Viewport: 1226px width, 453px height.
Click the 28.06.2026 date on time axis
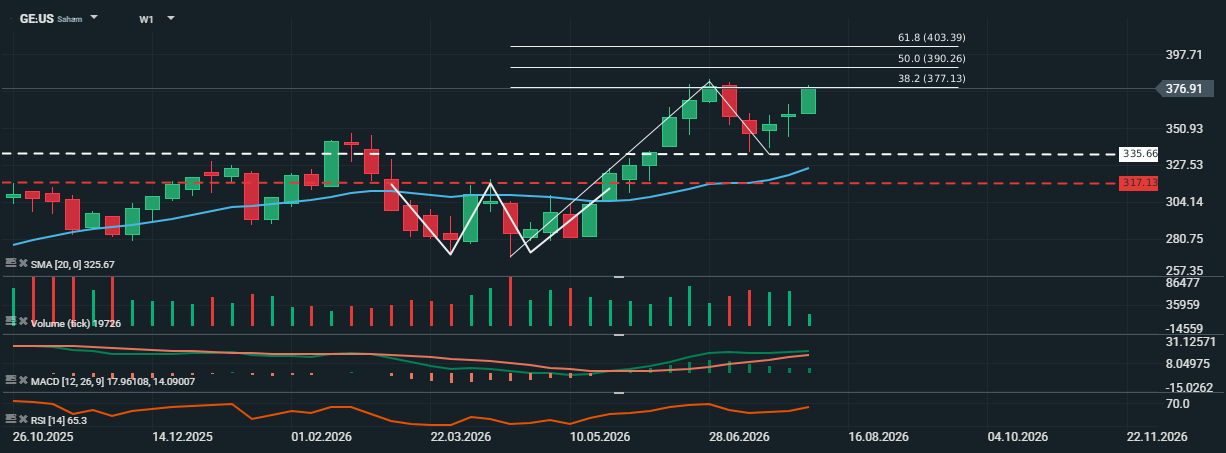[x=739, y=437]
